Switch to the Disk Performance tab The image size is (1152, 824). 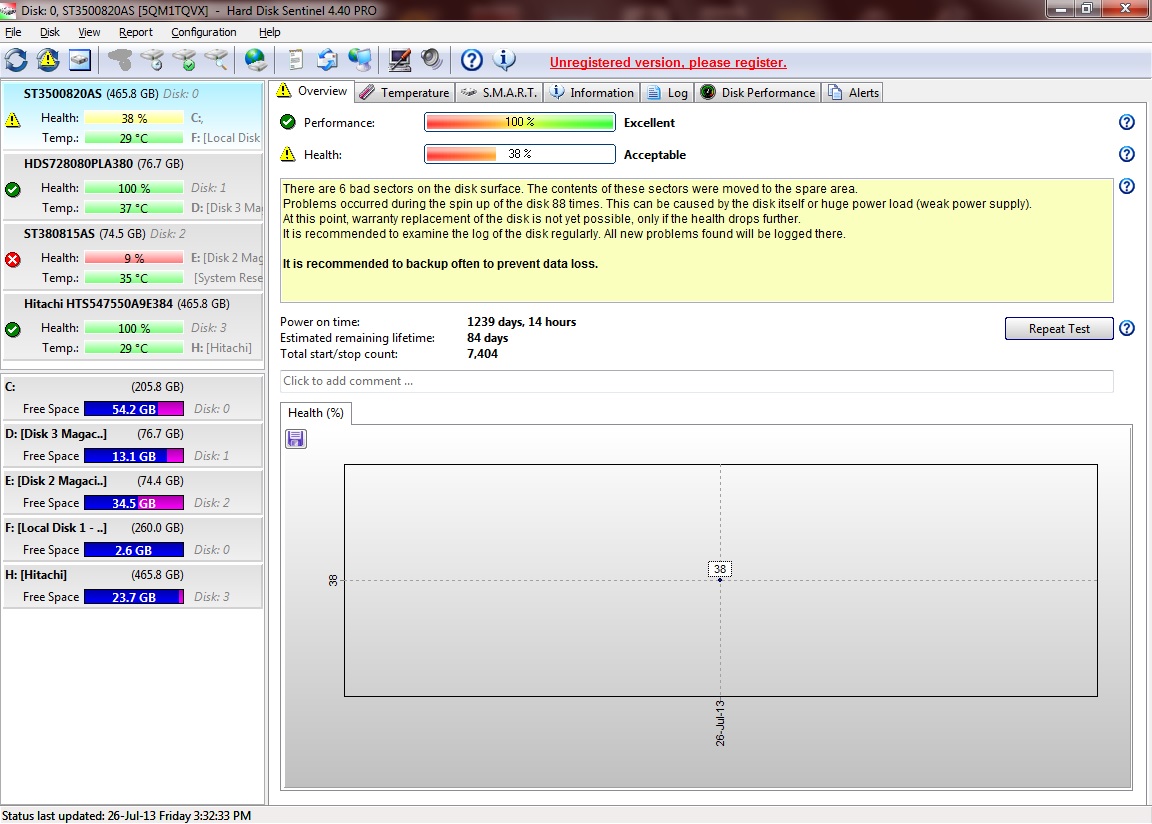757,93
